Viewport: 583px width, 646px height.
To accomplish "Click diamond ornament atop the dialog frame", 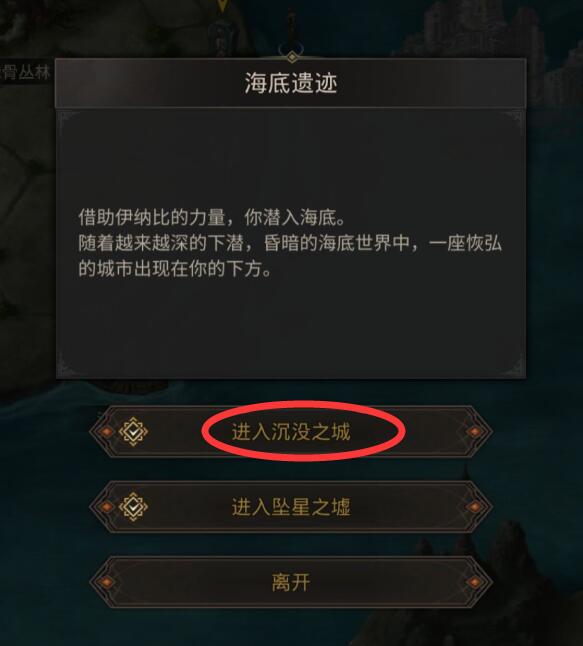I will coord(291,57).
